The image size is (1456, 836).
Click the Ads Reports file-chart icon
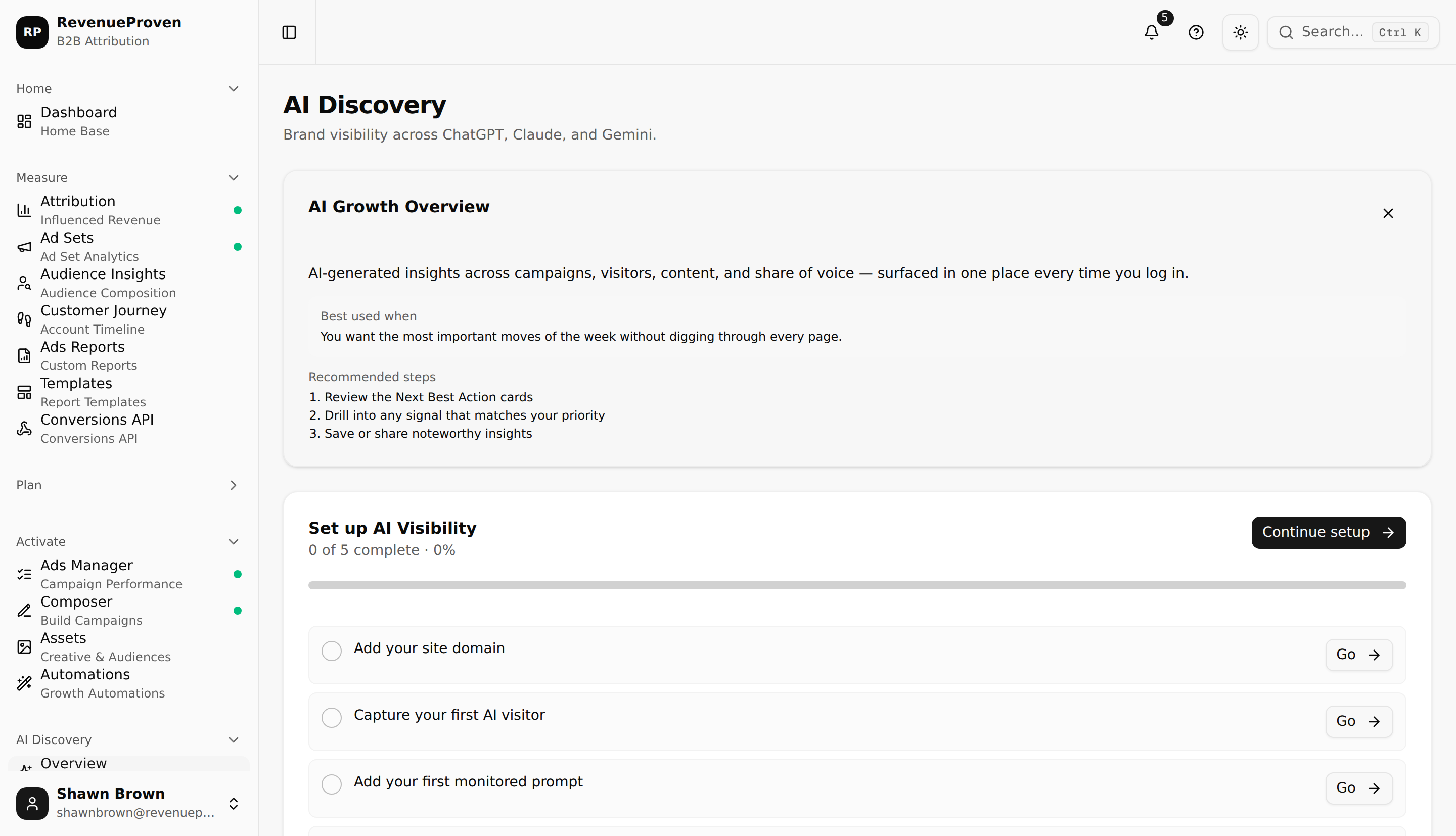pyautogui.click(x=24, y=356)
